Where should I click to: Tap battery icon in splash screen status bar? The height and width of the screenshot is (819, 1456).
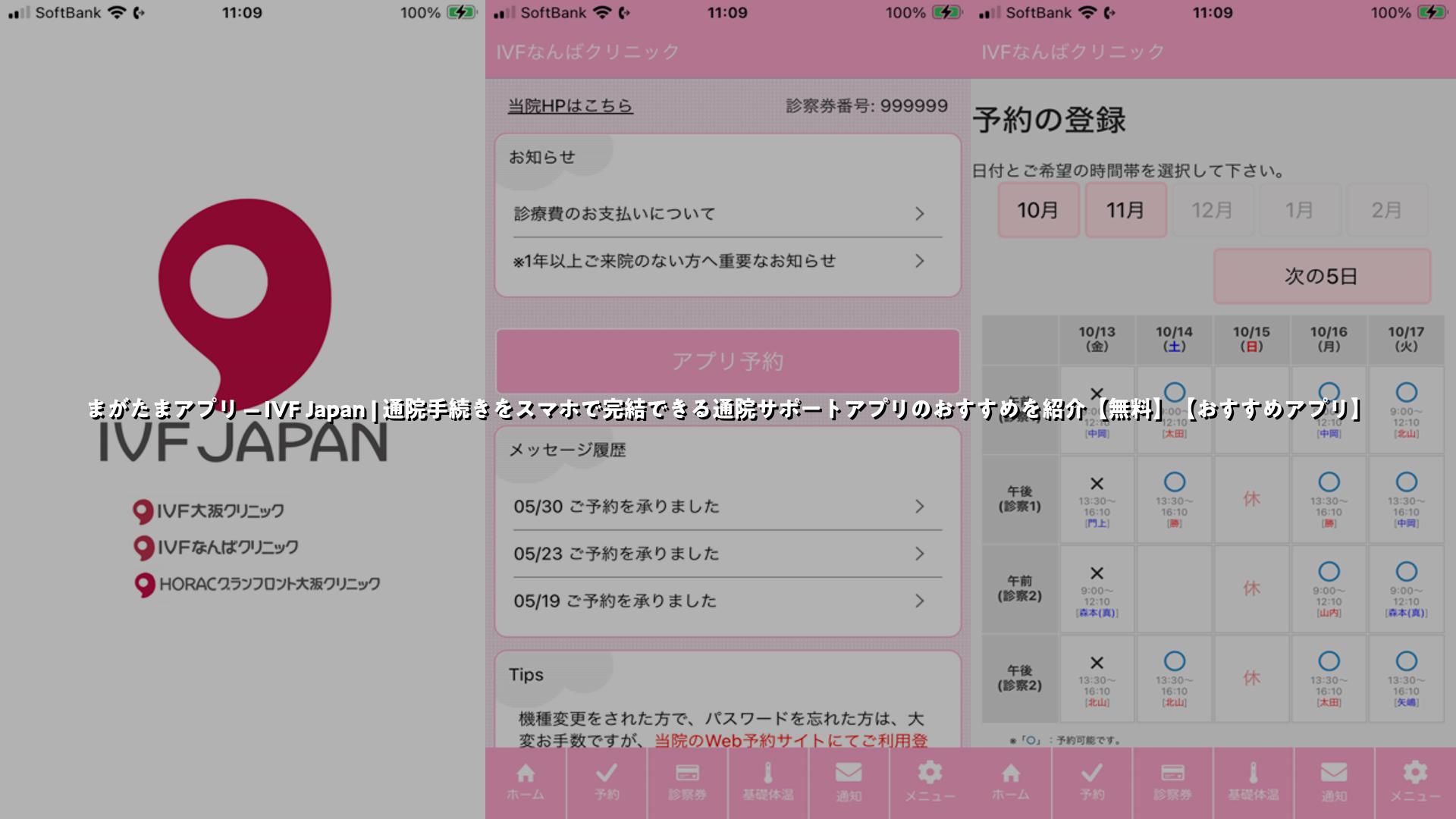tap(460, 13)
